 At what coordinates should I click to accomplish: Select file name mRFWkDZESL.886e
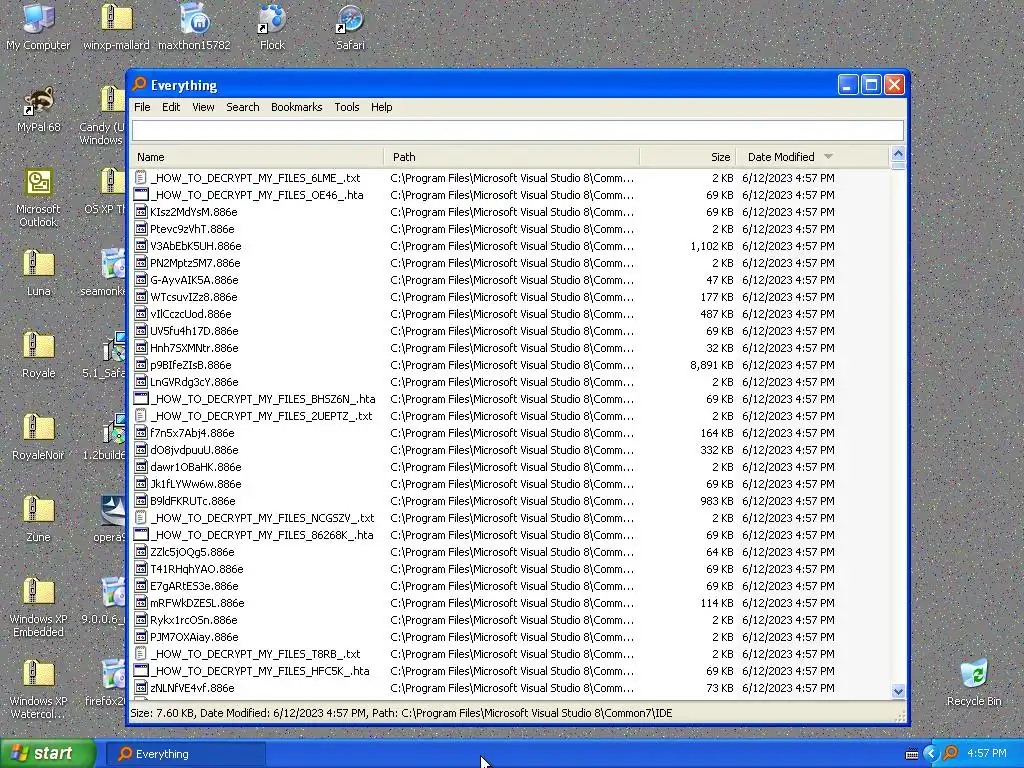pyautogui.click(x=197, y=603)
